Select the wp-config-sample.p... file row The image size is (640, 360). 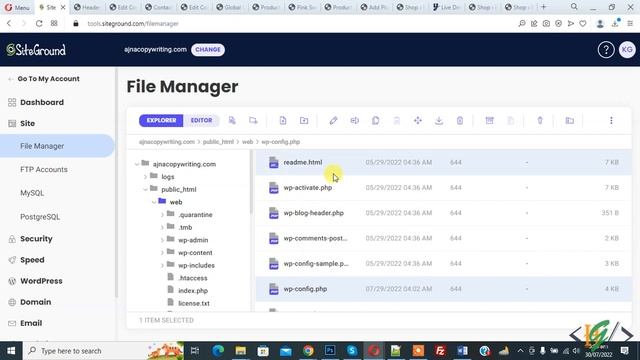point(443,264)
